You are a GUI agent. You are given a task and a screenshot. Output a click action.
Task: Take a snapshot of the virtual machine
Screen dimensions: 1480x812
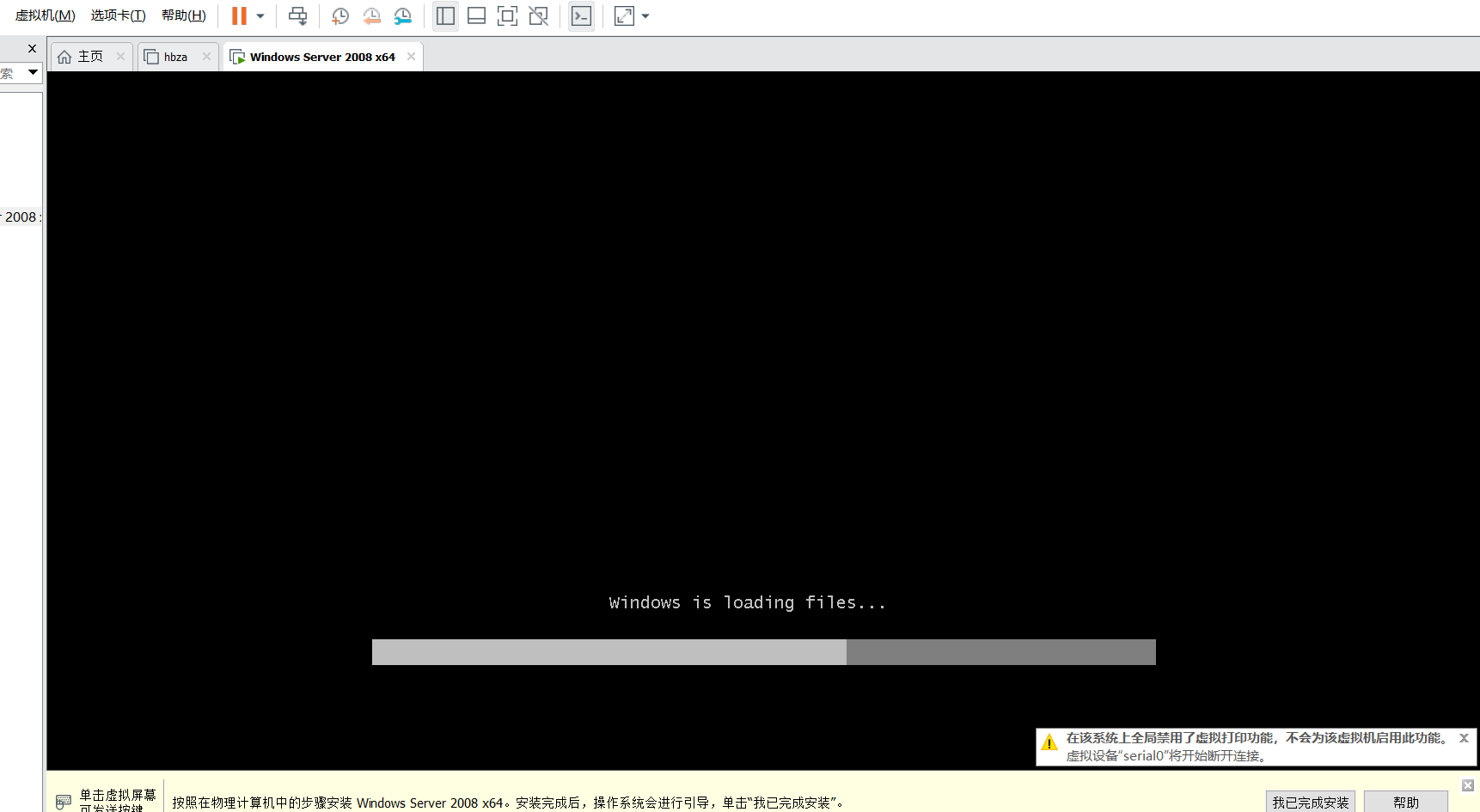pos(340,15)
